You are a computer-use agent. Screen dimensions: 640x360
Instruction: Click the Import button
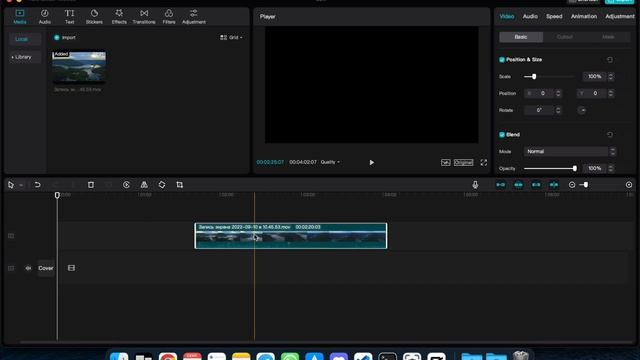click(x=65, y=38)
